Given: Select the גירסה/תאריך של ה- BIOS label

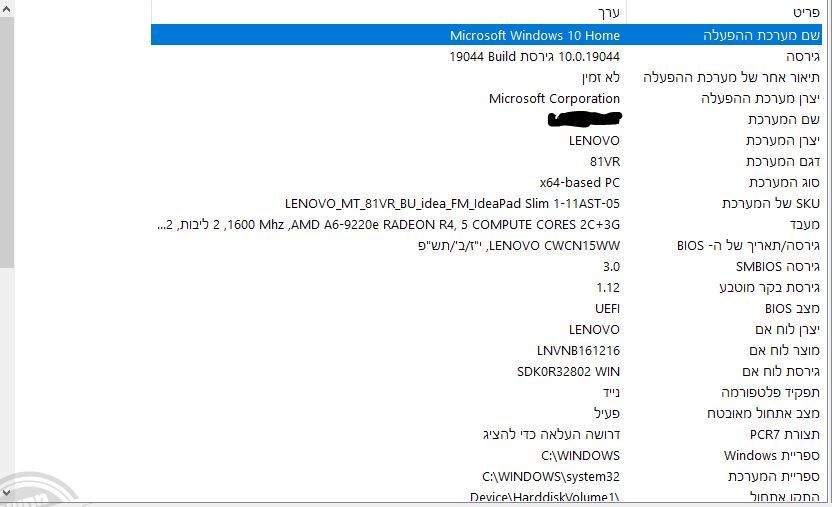Looking at the screenshot, I should (748, 246).
